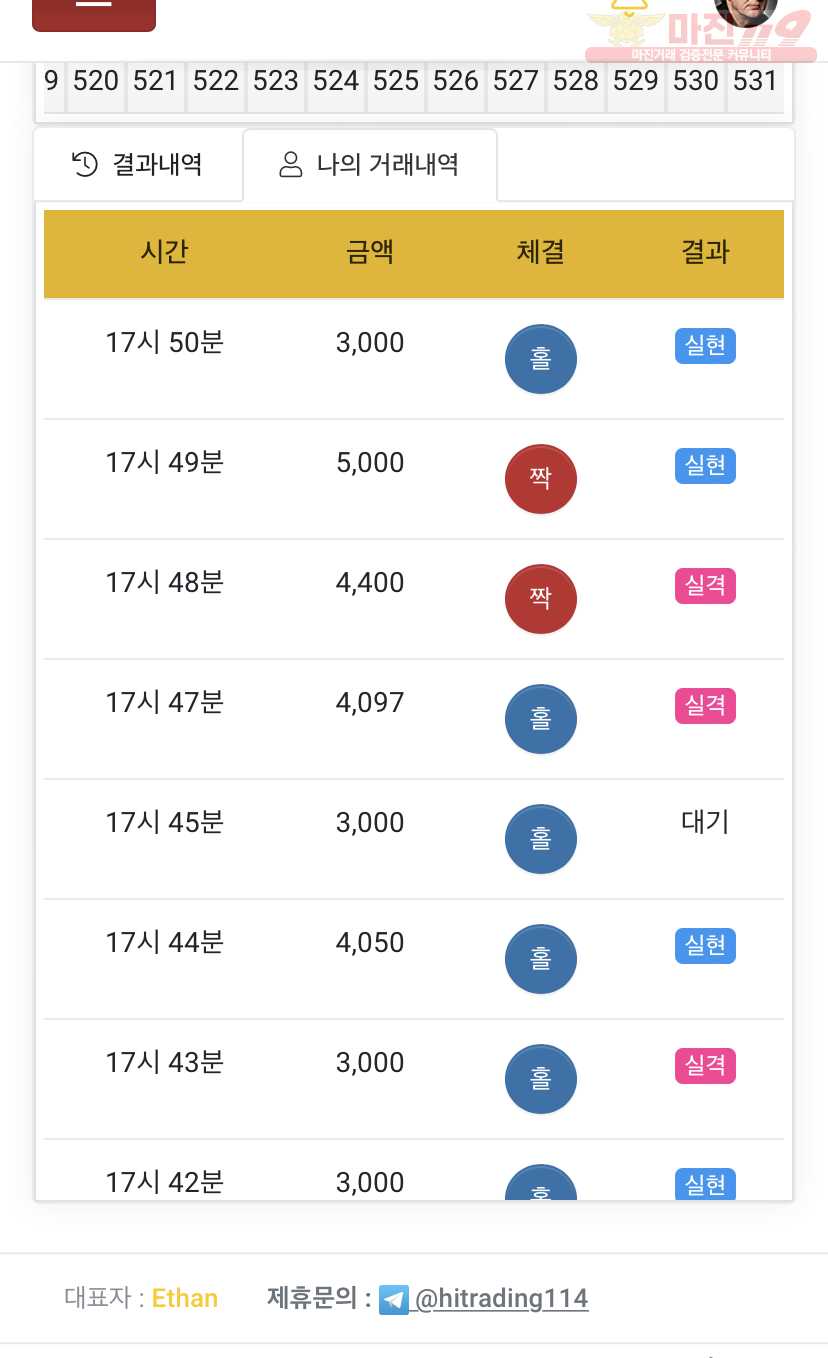This screenshot has width=828, height=1358.
Task: Open the @hitrading114 Telegram link
Action: click(501, 1299)
